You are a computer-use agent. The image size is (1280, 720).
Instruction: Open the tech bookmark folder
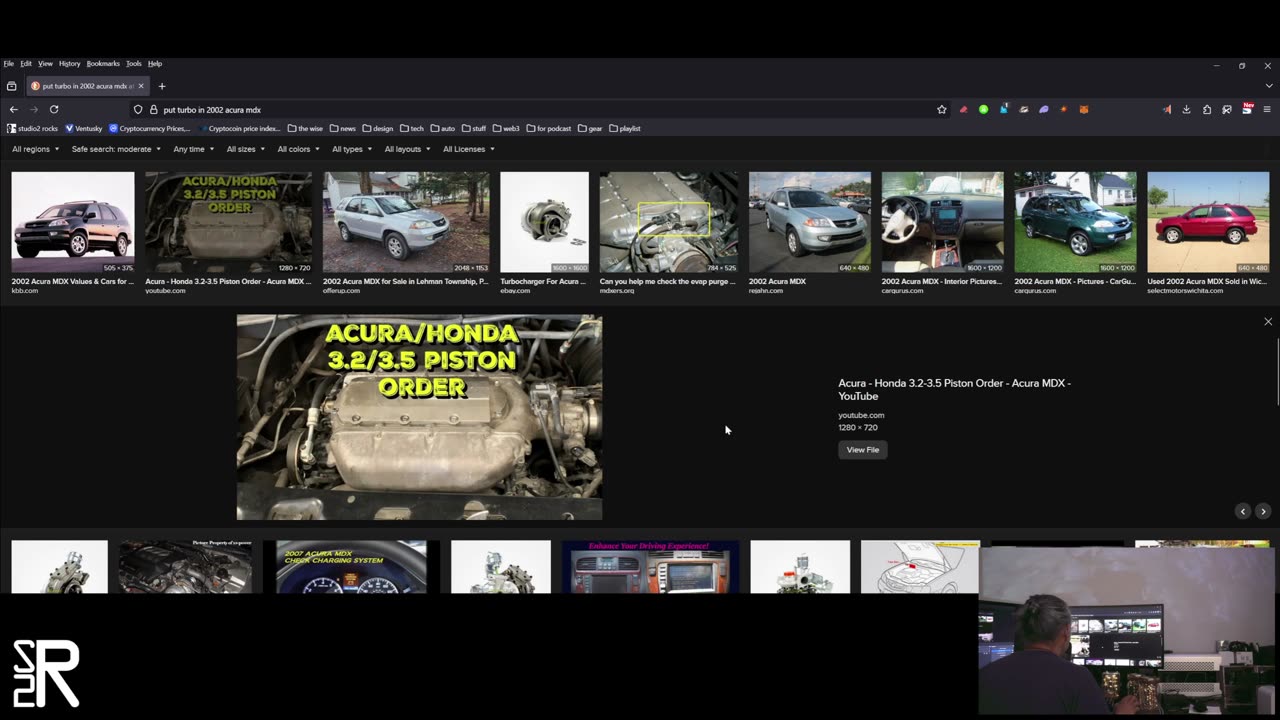412,128
